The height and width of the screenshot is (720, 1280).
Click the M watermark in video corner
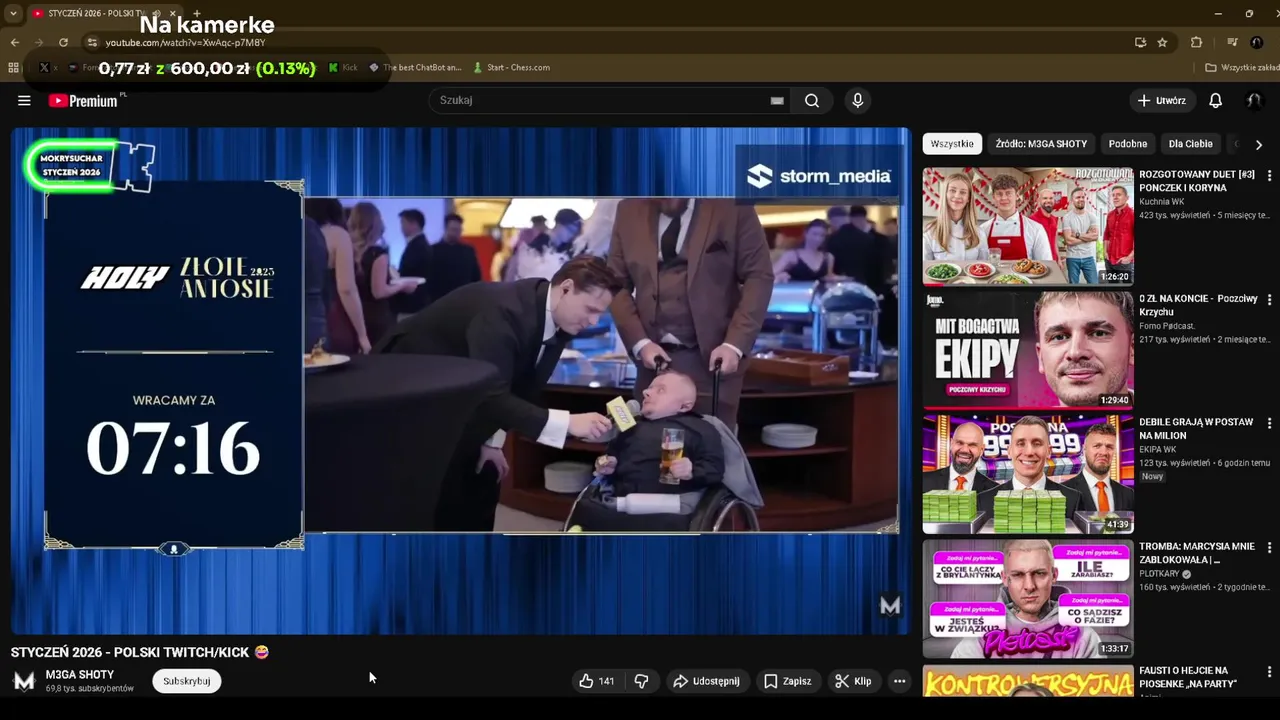(890, 606)
